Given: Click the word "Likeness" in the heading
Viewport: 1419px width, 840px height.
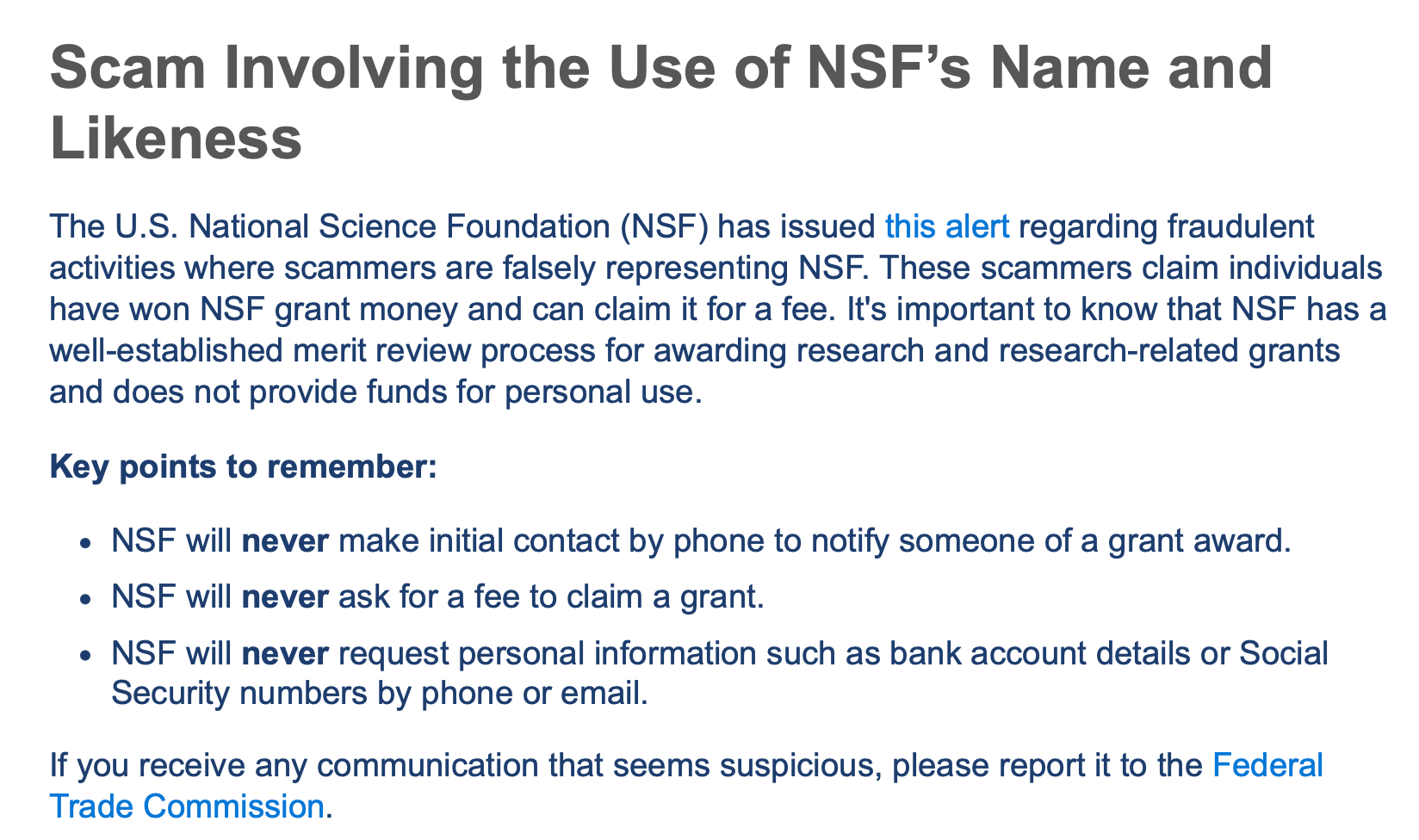Looking at the screenshot, I should pyautogui.click(x=177, y=139).
